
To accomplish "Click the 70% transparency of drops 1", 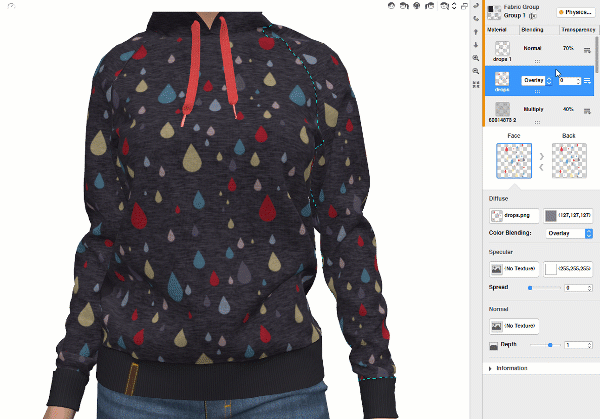I will (568, 48).
